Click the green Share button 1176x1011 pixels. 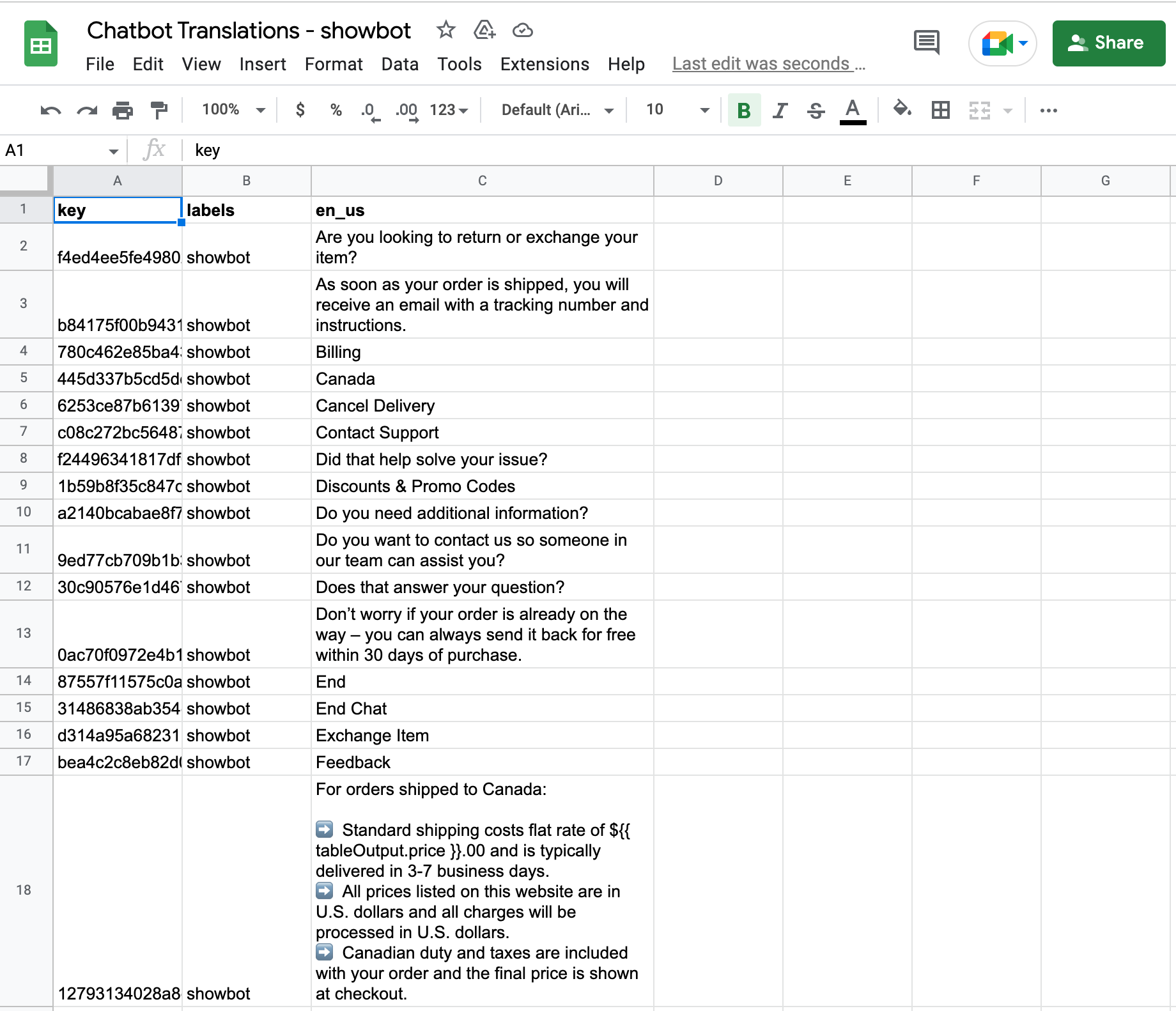[x=1108, y=43]
